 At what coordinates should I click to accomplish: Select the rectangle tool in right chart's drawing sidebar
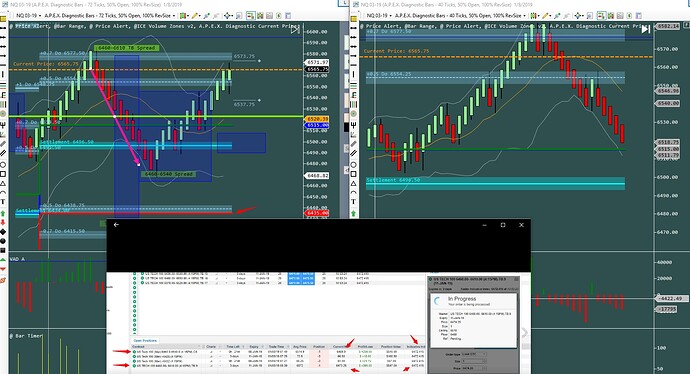[x=353, y=174]
